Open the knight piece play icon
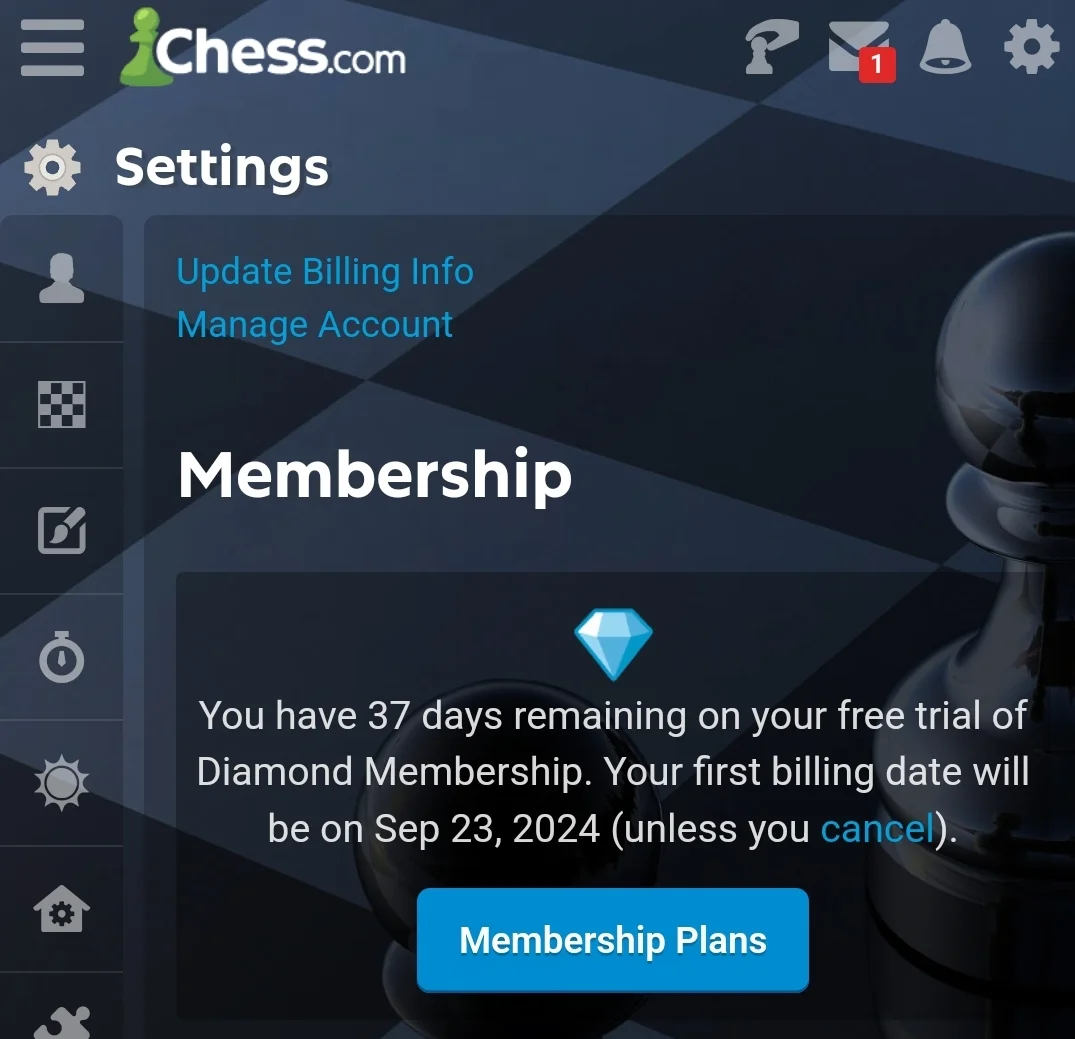1075x1039 pixels. coord(771,47)
